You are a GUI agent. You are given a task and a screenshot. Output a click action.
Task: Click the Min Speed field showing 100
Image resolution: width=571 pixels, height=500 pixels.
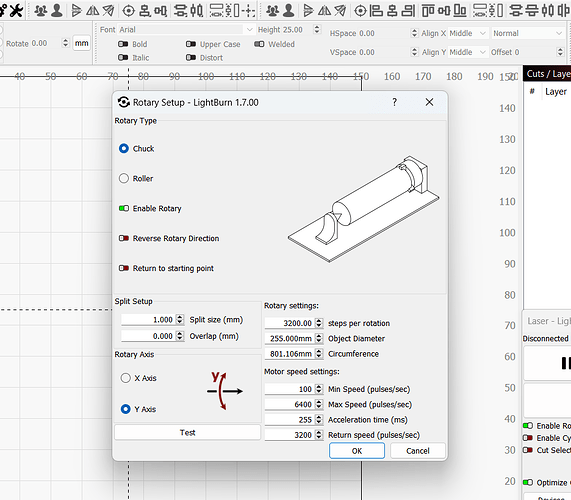tap(290, 389)
